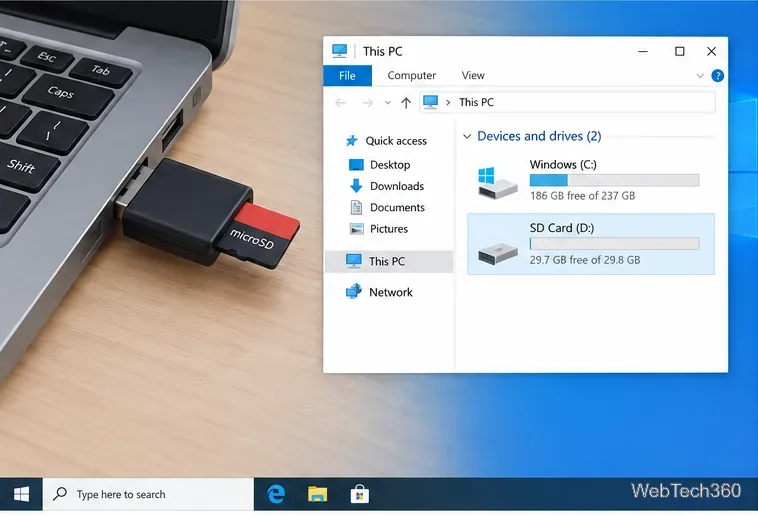Go back with the left arrow
The width and height of the screenshot is (758, 517).
(341, 103)
